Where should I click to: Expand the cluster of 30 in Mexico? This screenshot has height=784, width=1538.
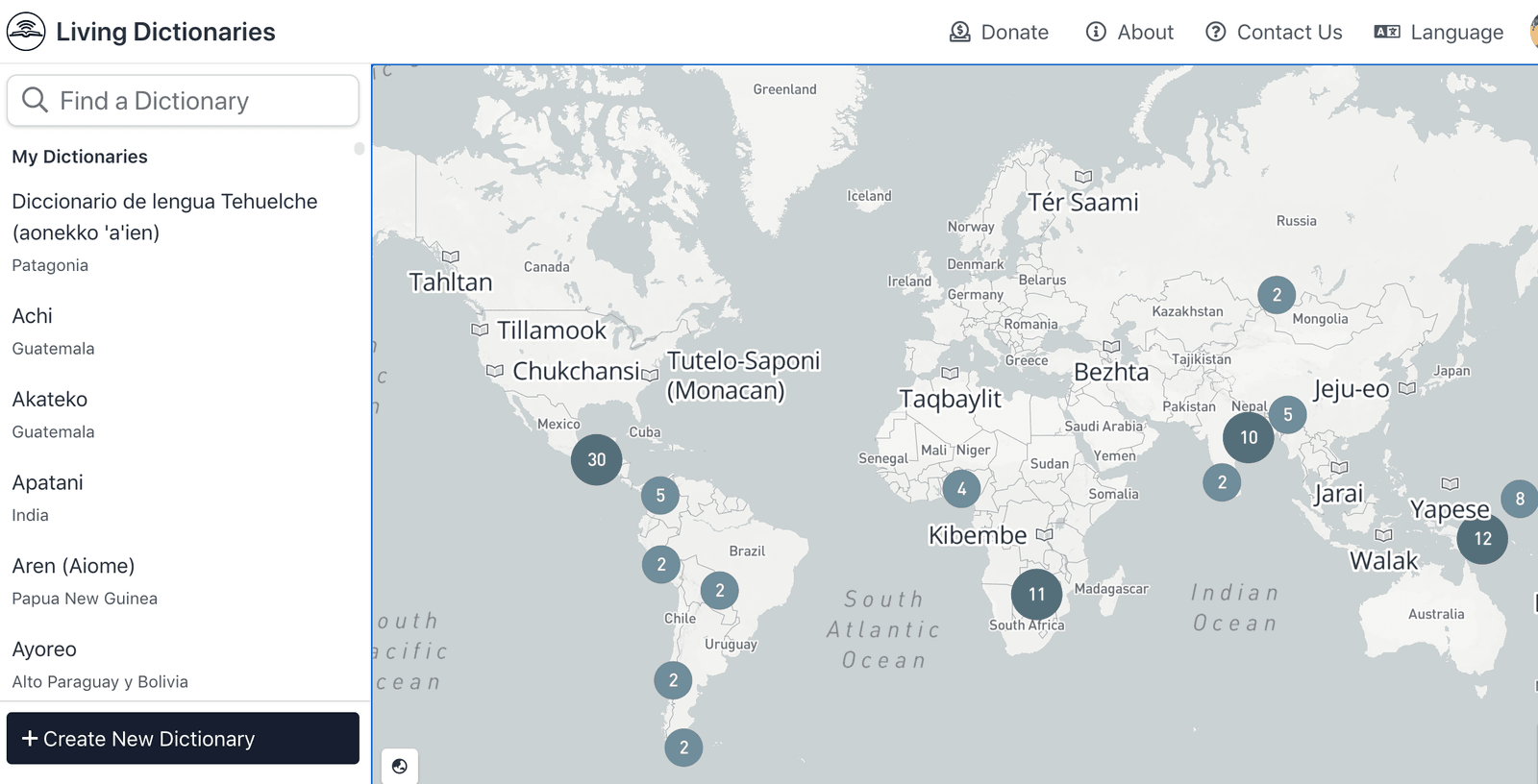coord(597,459)
